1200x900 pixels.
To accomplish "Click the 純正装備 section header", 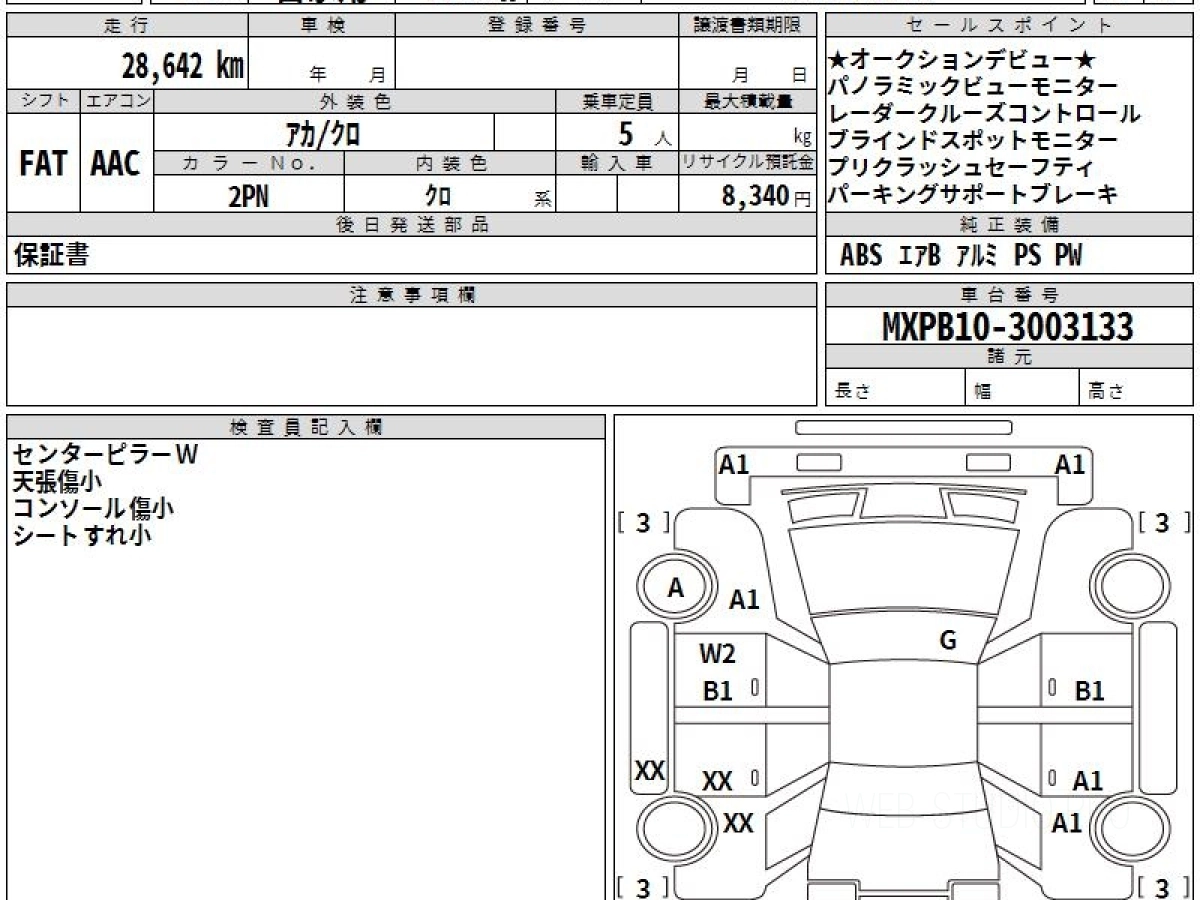I will (1009, 225).
